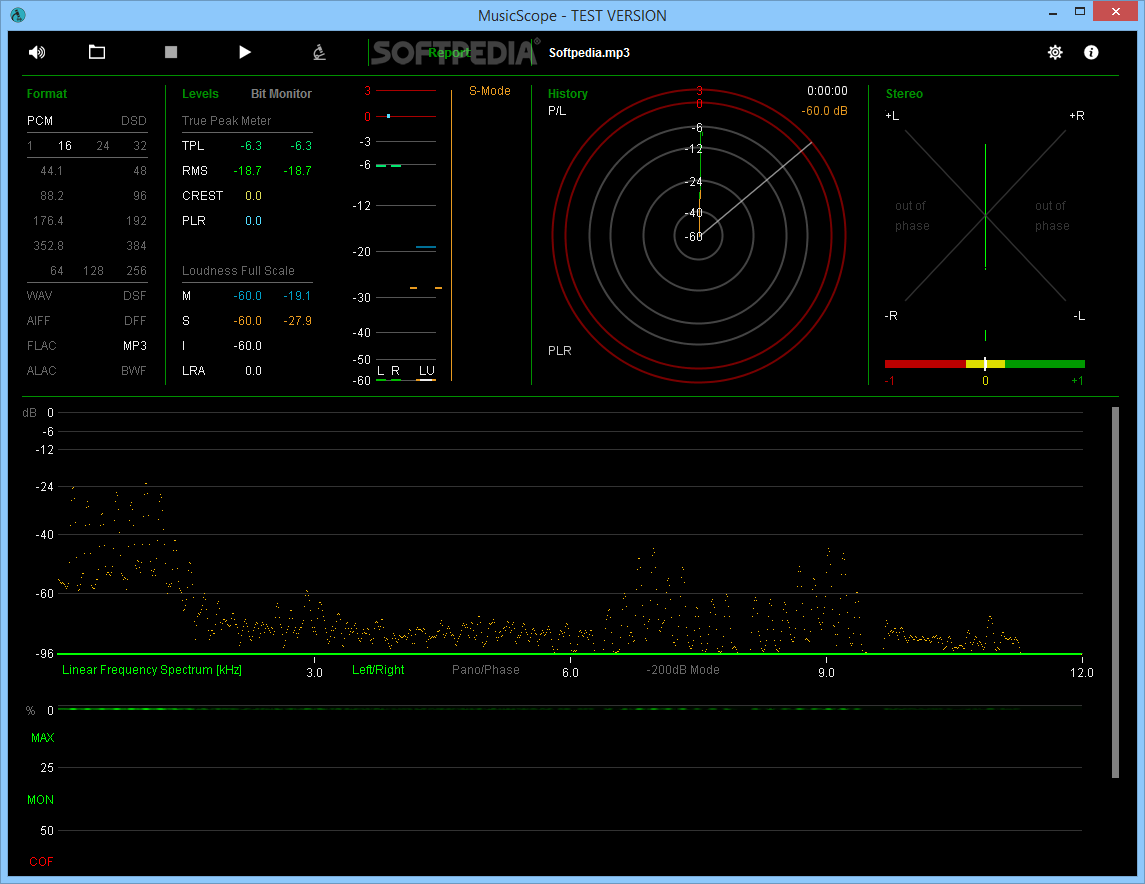Click the Report button
The width and height of the screenshot is (1145, 884).
click(x=449, y=53)
